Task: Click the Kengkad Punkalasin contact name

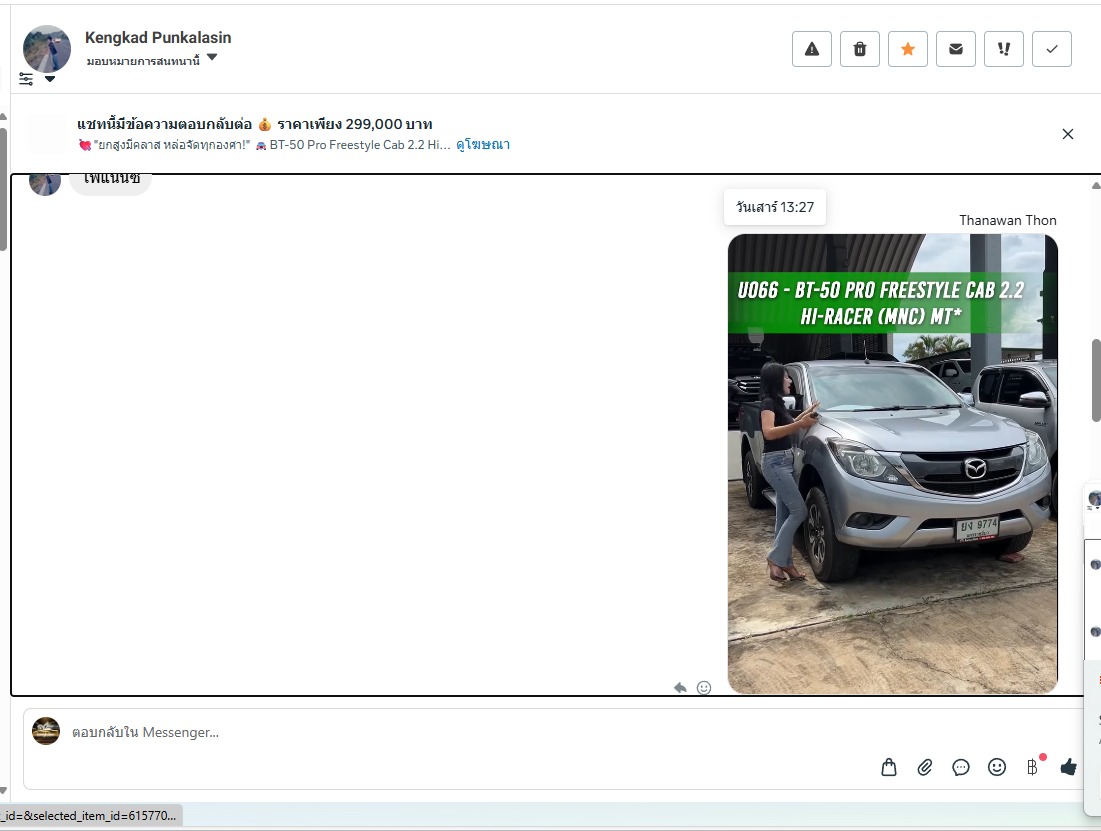Action: (158, 38)
